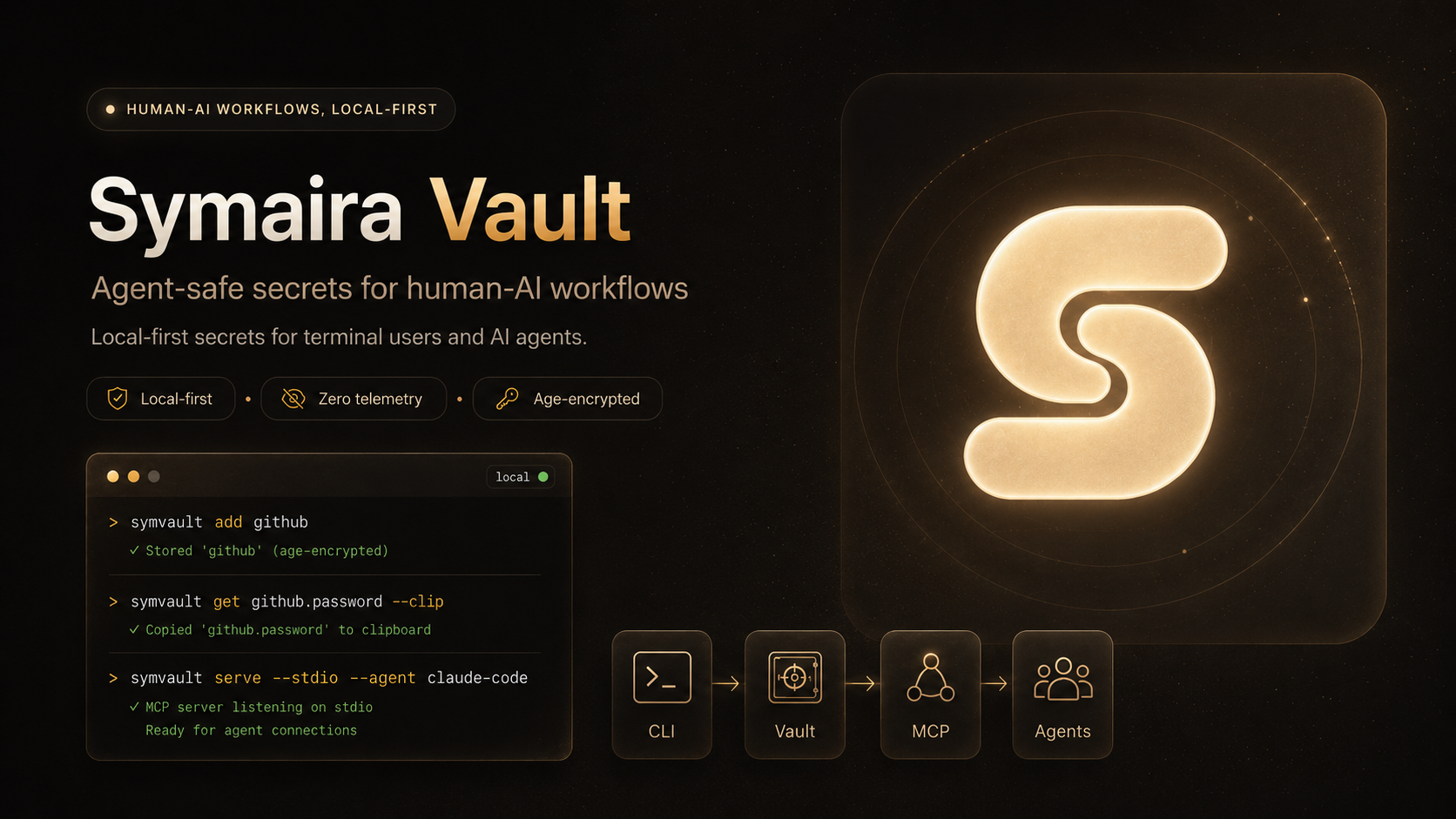This screenshot has height=819, width=1456.
Task: Click the gray third terminal window dot
Action: 154,476
